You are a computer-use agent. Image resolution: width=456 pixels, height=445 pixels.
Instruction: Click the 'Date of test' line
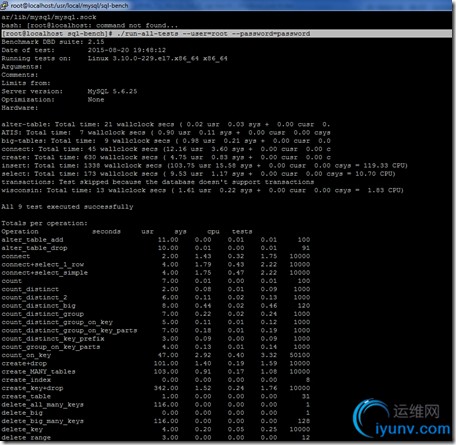[x=84, y=50]
